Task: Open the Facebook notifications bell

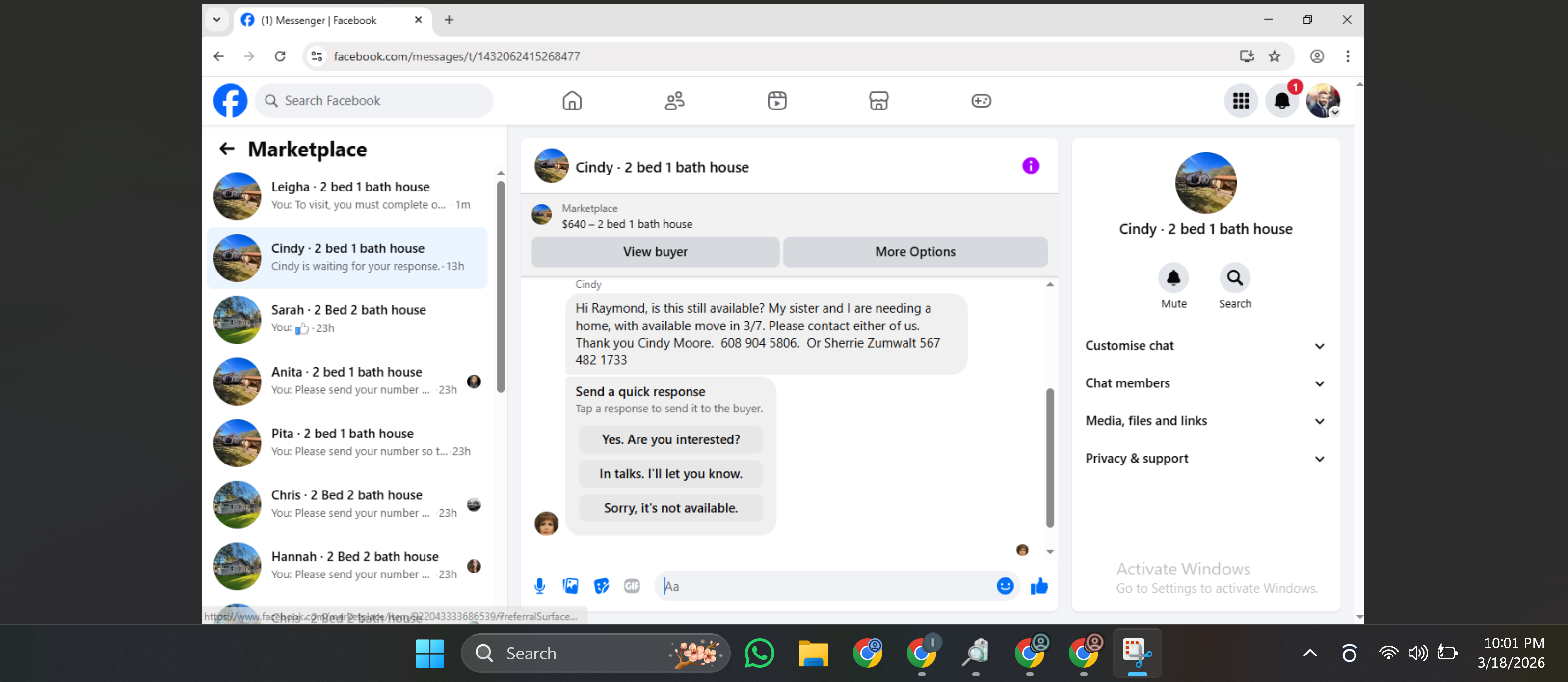Action: point(1282,101)
